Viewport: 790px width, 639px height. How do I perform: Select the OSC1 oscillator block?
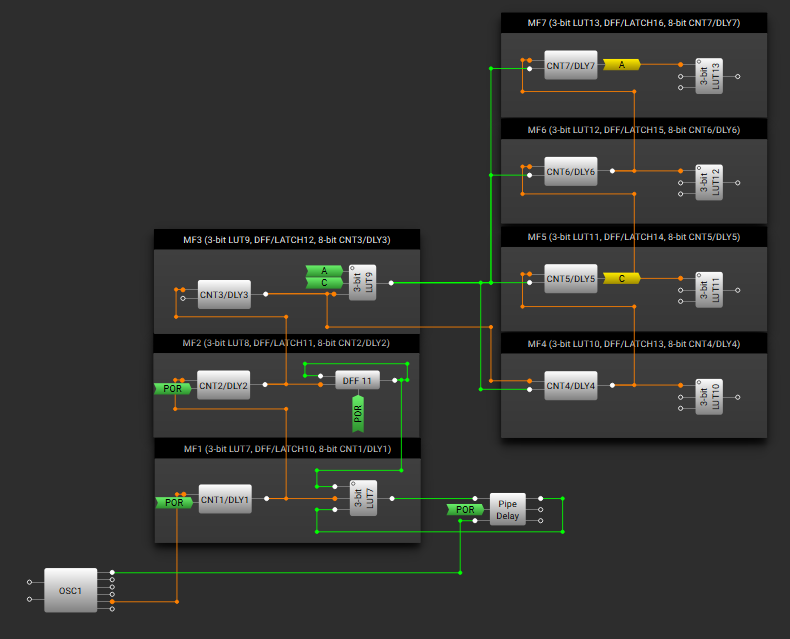tap(71, 590)
